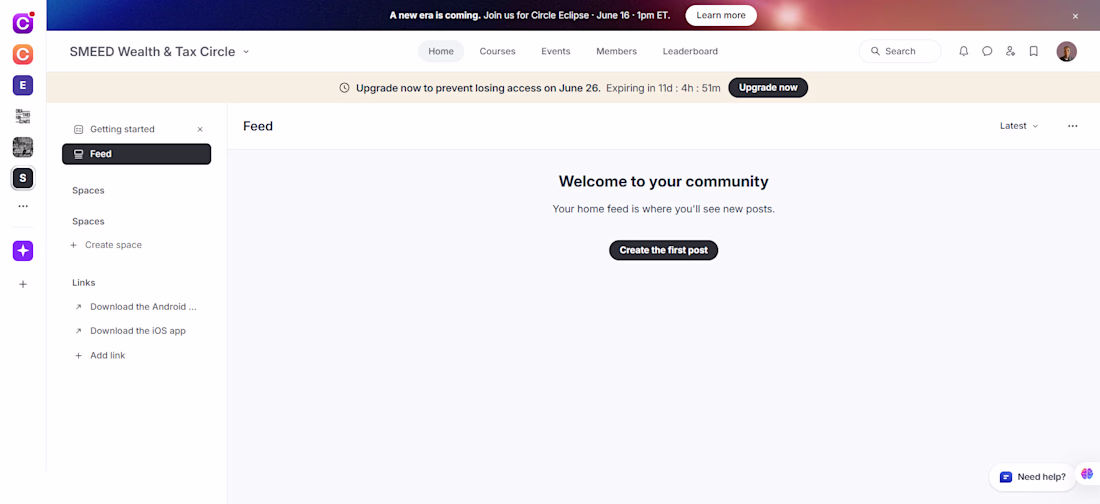The image size is (1100, 504).
Task: Add a new community with plus icon
Action: click(x=23, y=284)
